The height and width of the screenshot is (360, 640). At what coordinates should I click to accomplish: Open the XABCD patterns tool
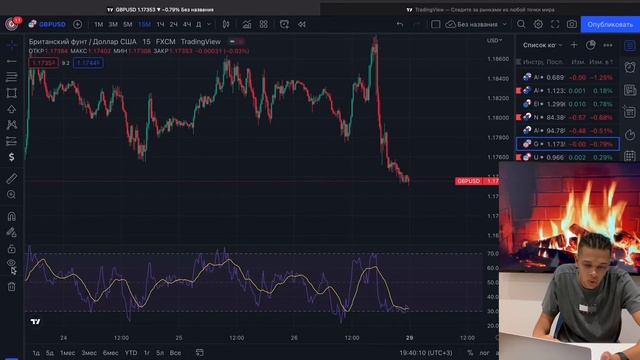click(11, 125)
